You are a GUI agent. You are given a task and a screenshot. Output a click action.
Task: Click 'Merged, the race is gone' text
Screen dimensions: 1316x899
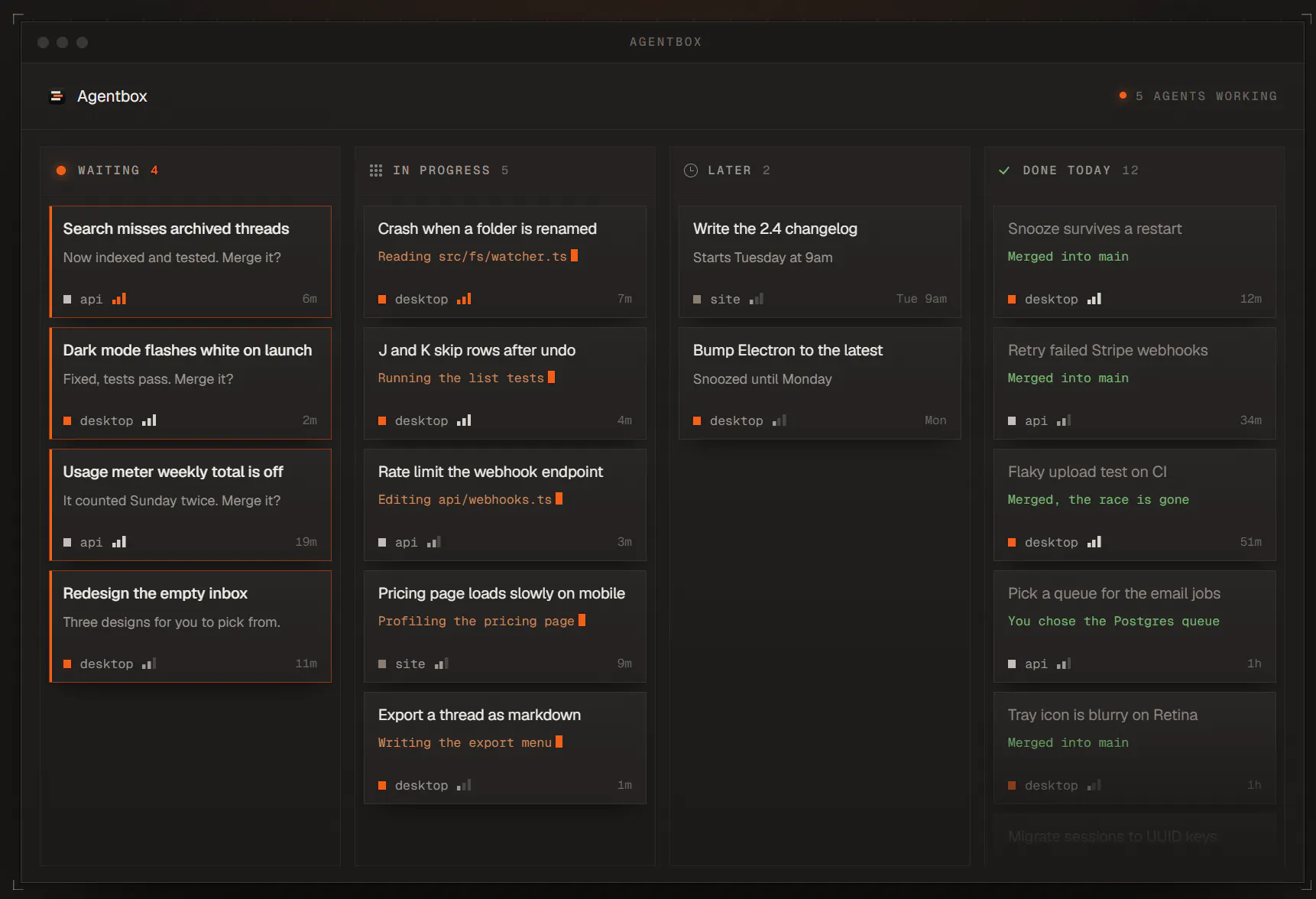click(1098, 499)
